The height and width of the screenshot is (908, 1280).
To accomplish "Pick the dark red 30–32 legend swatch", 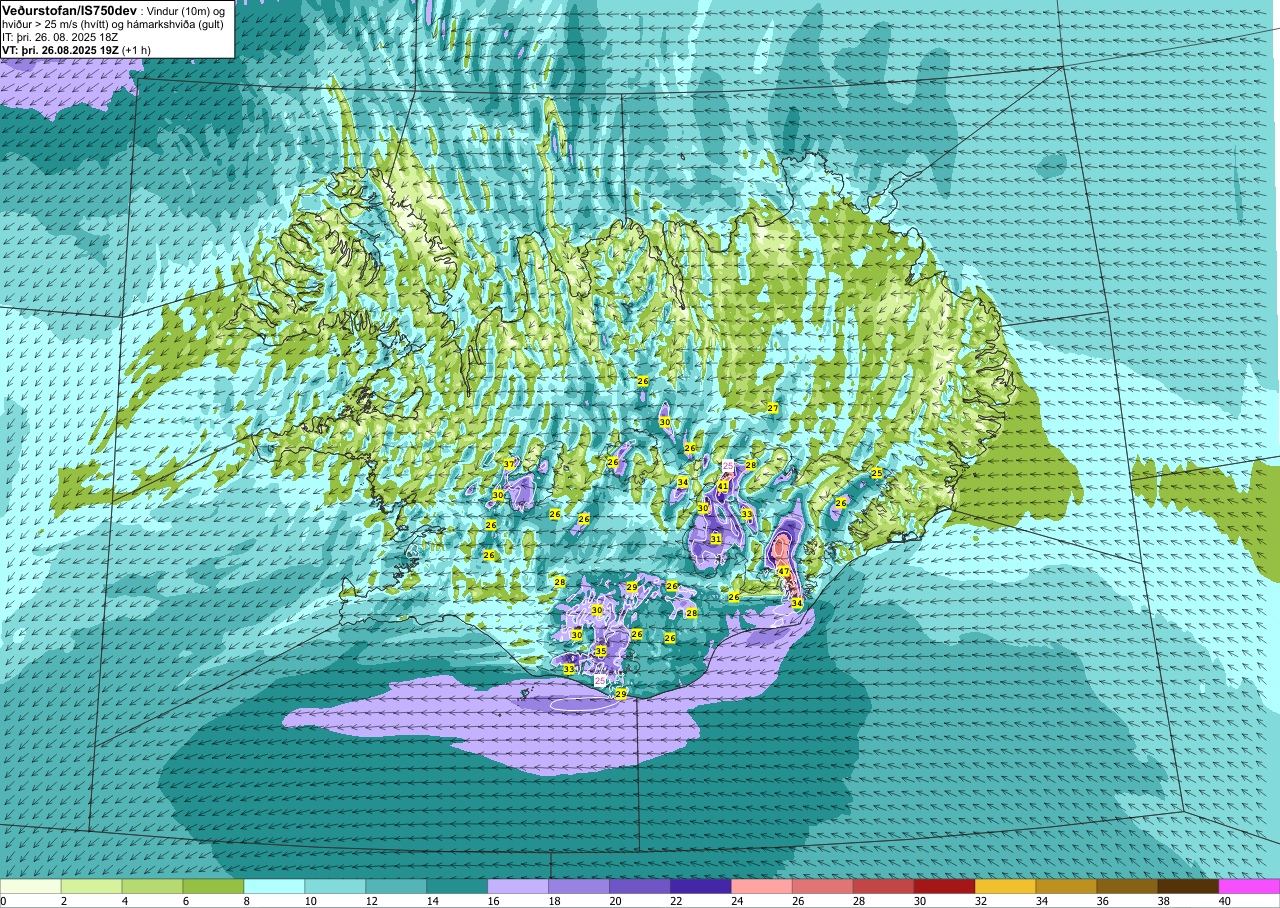I will point(945,886).
